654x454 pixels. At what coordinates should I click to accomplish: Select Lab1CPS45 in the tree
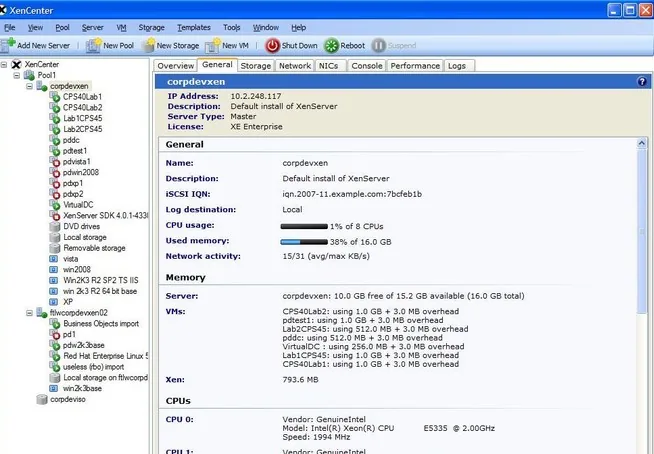(83, 119)
